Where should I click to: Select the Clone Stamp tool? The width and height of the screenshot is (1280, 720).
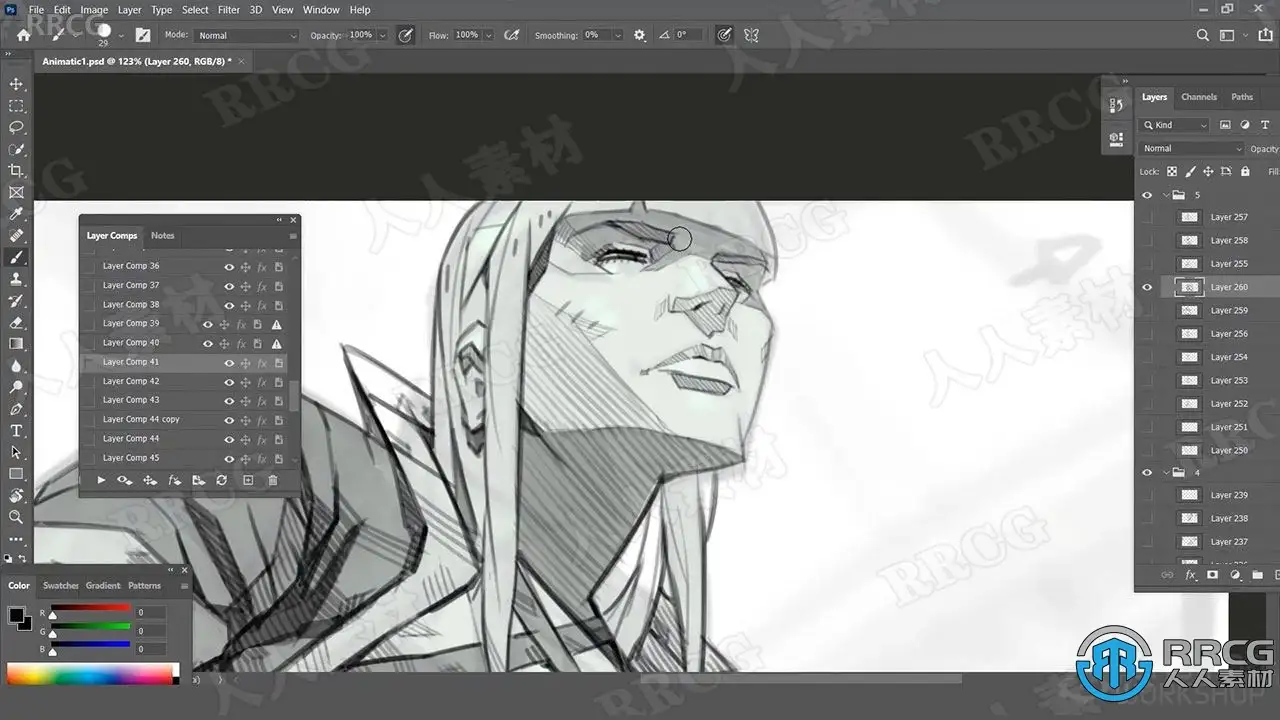[x=16, y=279]
